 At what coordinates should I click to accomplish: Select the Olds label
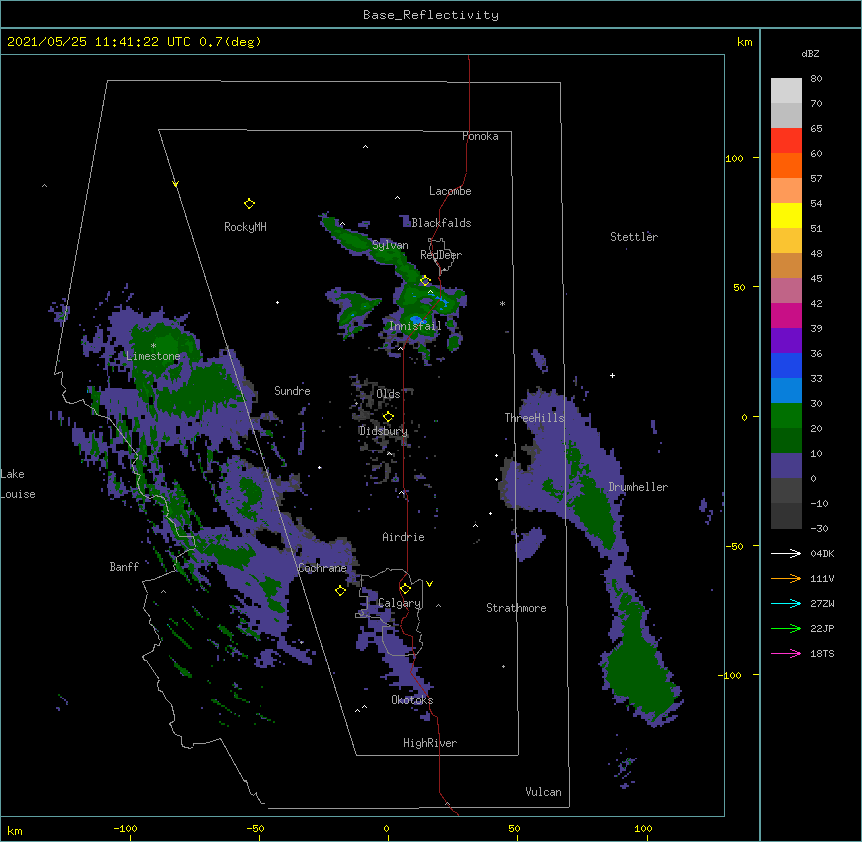pyautogui.click(x=388, y=394)
